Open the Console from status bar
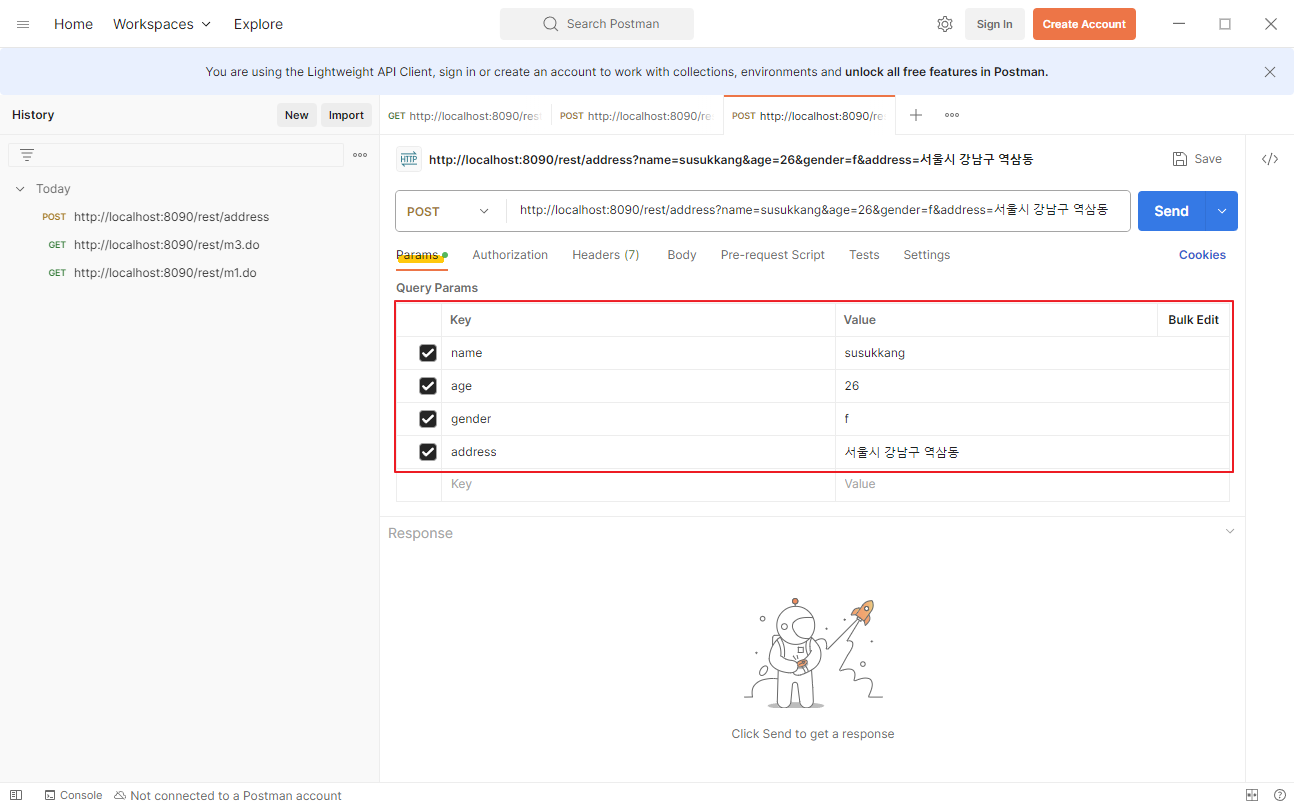This screenshot has height=807, width=1294. tap(73, 795)
